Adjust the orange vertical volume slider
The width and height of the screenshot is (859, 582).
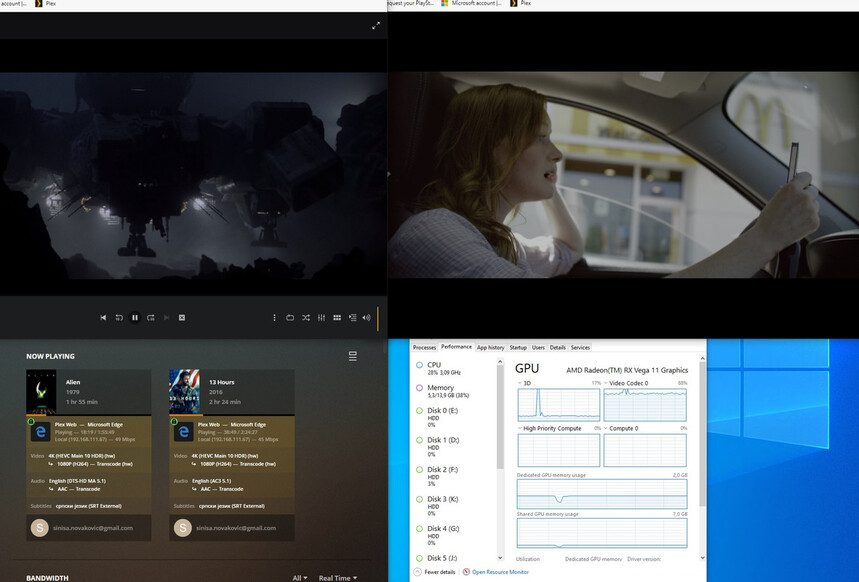pyautogui.click(x=378, y=319)
